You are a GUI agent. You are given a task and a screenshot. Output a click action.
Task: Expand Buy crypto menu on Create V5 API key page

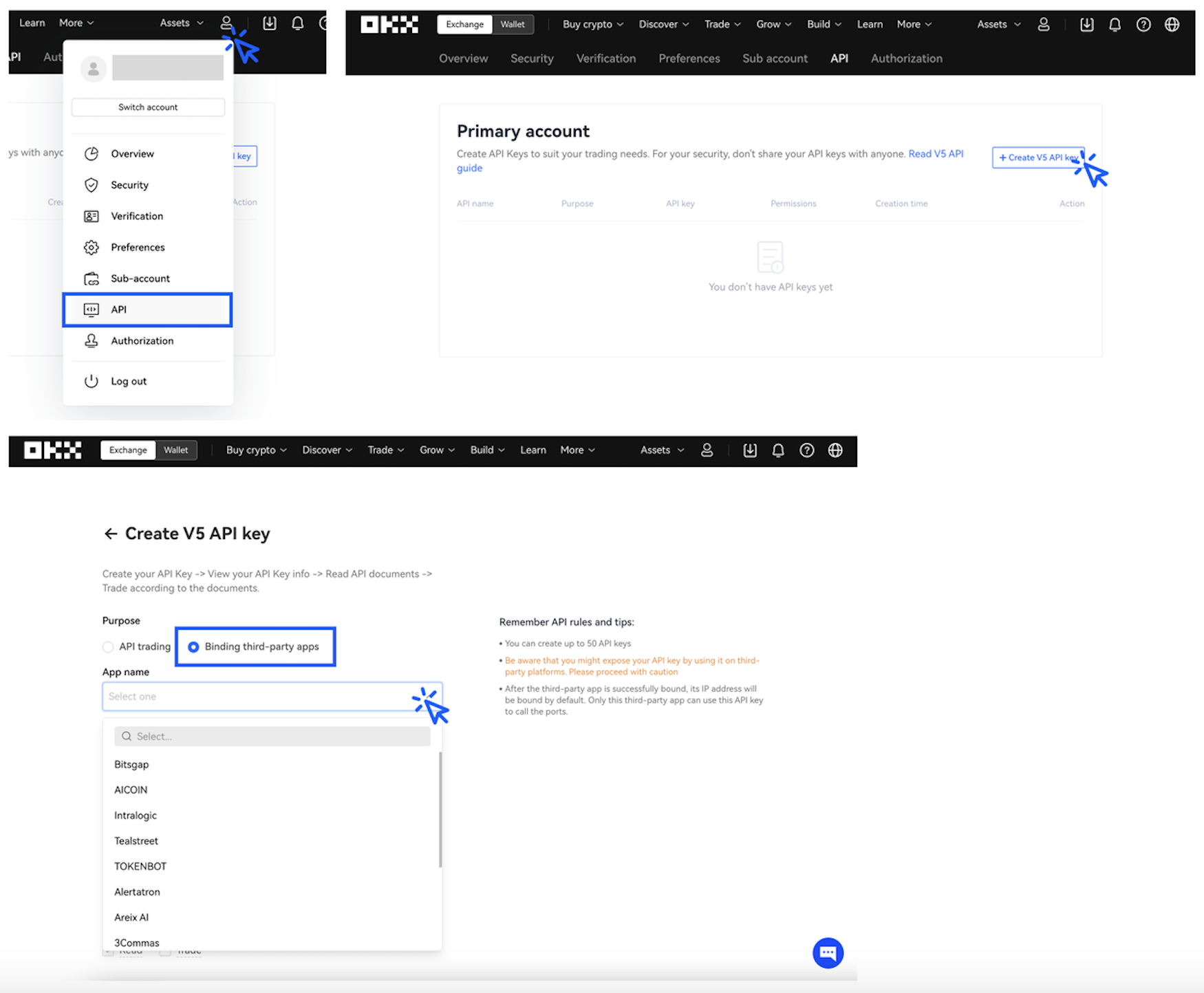point(257,450)
